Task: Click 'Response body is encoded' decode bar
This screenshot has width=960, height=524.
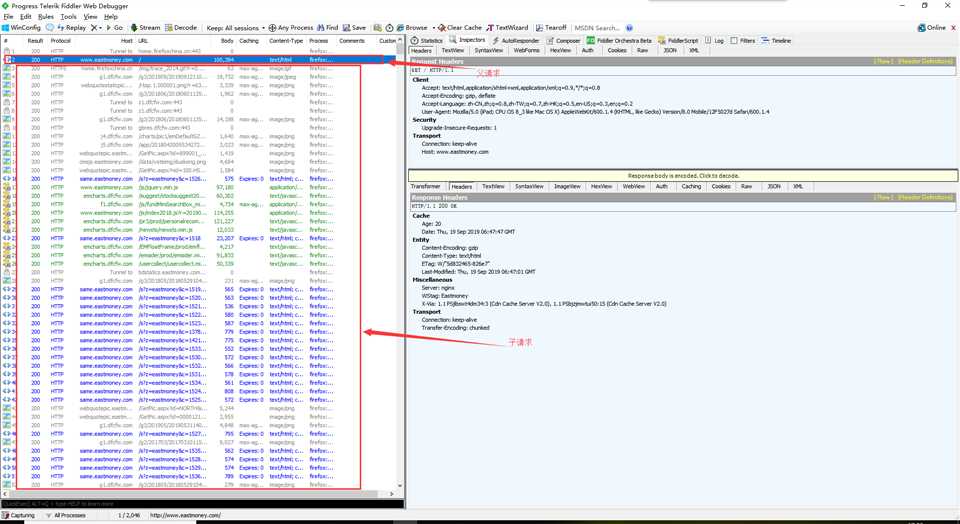Action: coord(683,176)
